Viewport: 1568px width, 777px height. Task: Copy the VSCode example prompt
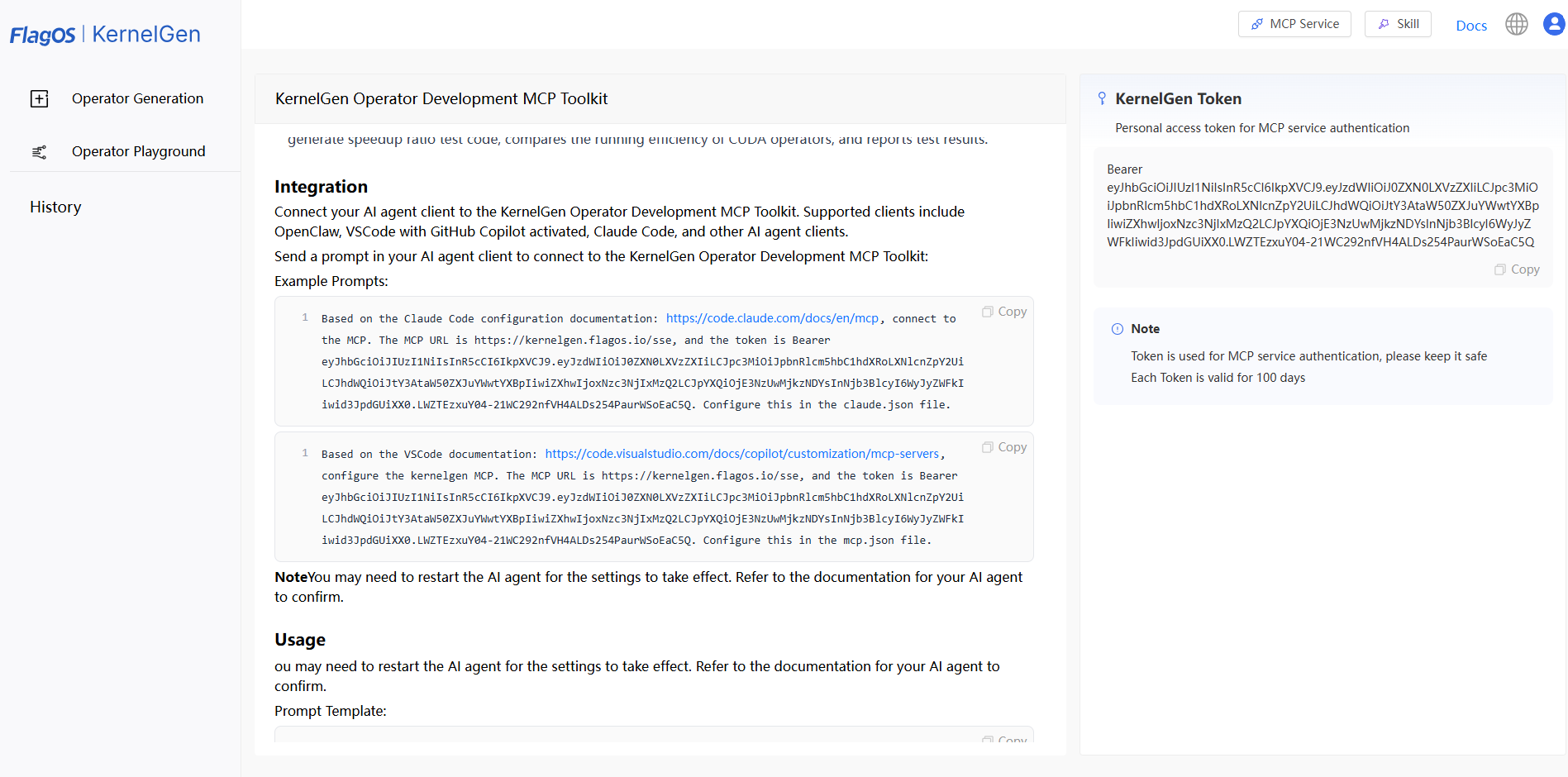(1004, 447)
